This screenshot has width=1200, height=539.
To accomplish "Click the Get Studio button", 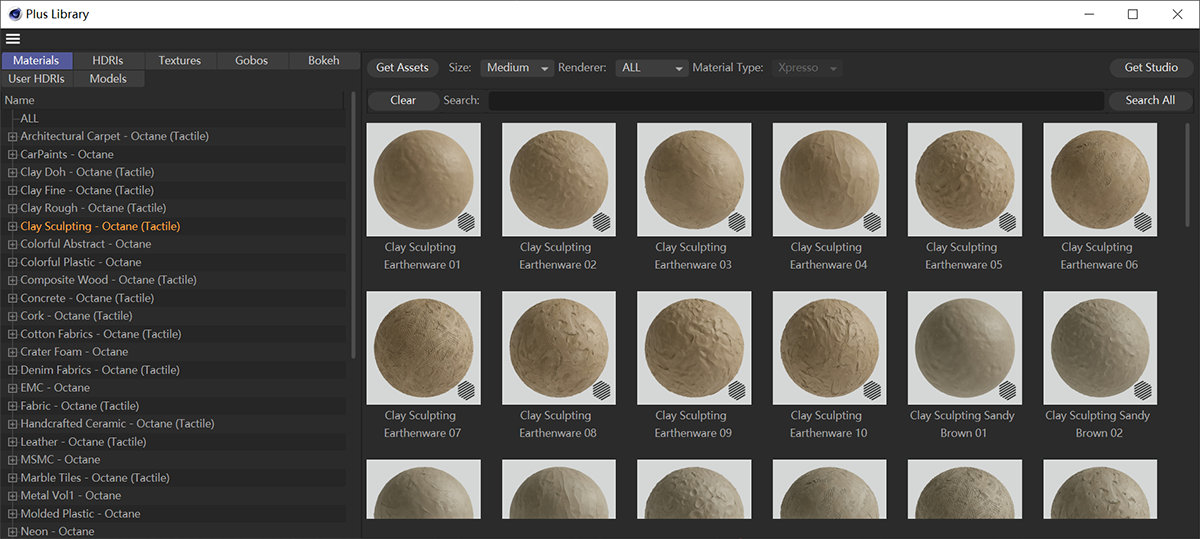I will pyautogui.click(x=1151, y=68).
